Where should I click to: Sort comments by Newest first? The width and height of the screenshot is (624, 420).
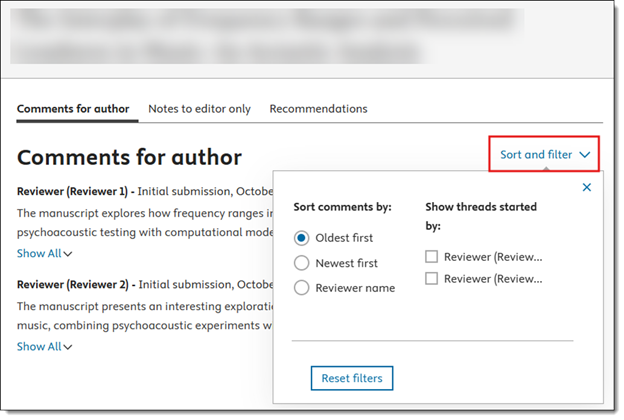coord(302,263)
